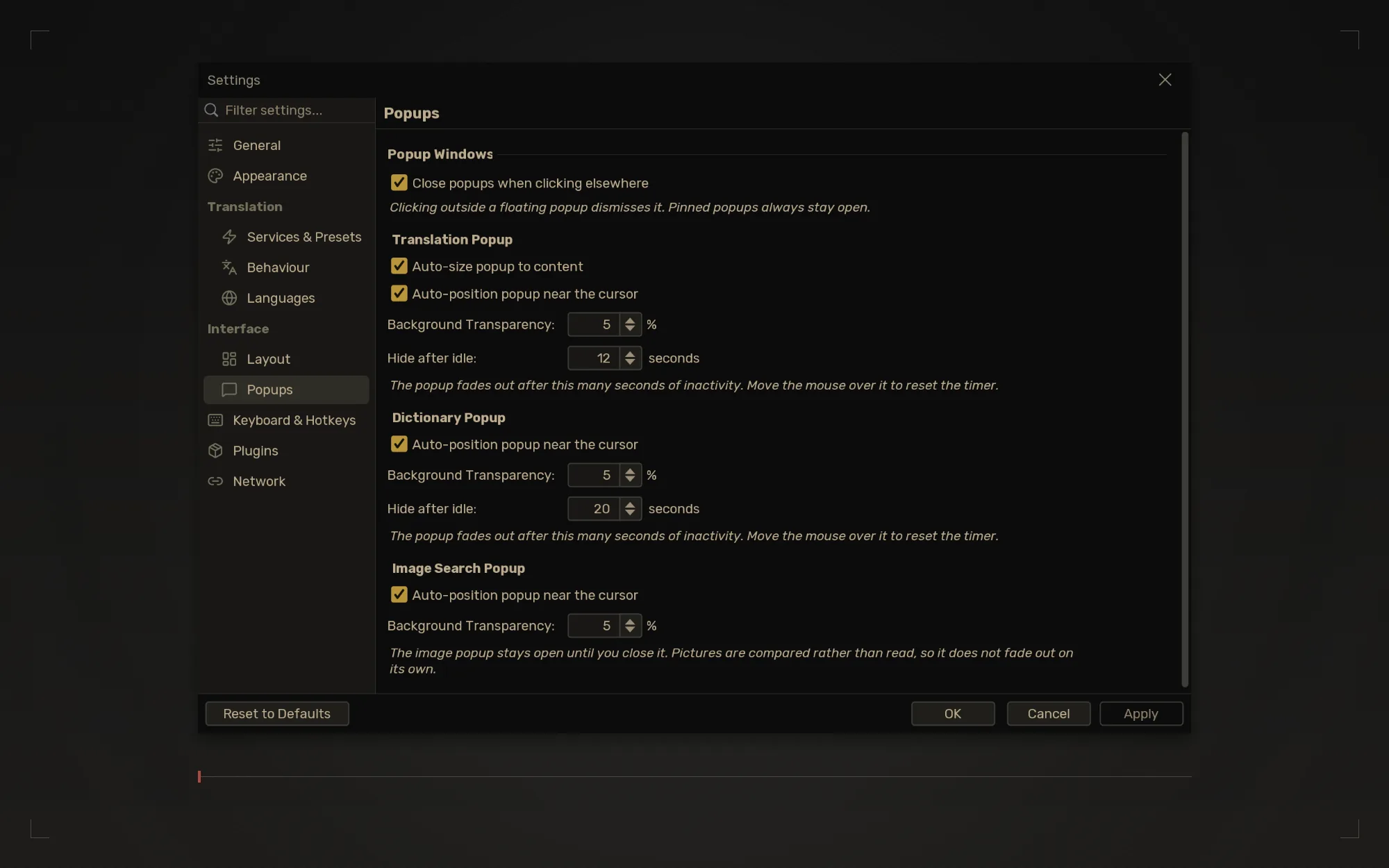This screenshot has width=1389, height=868.
Task: Step Translation Popup Hide after idle spinner arrows
Action: click(x=630, y=358)
